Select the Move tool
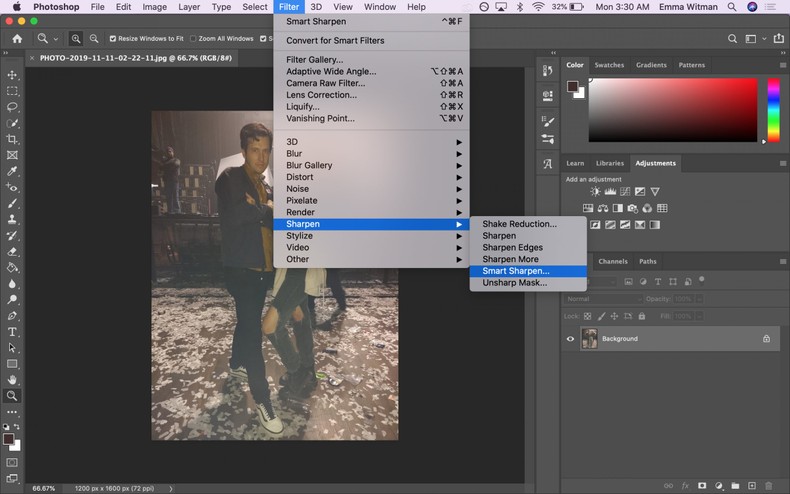The image size is (790, 494). (12, 75)
